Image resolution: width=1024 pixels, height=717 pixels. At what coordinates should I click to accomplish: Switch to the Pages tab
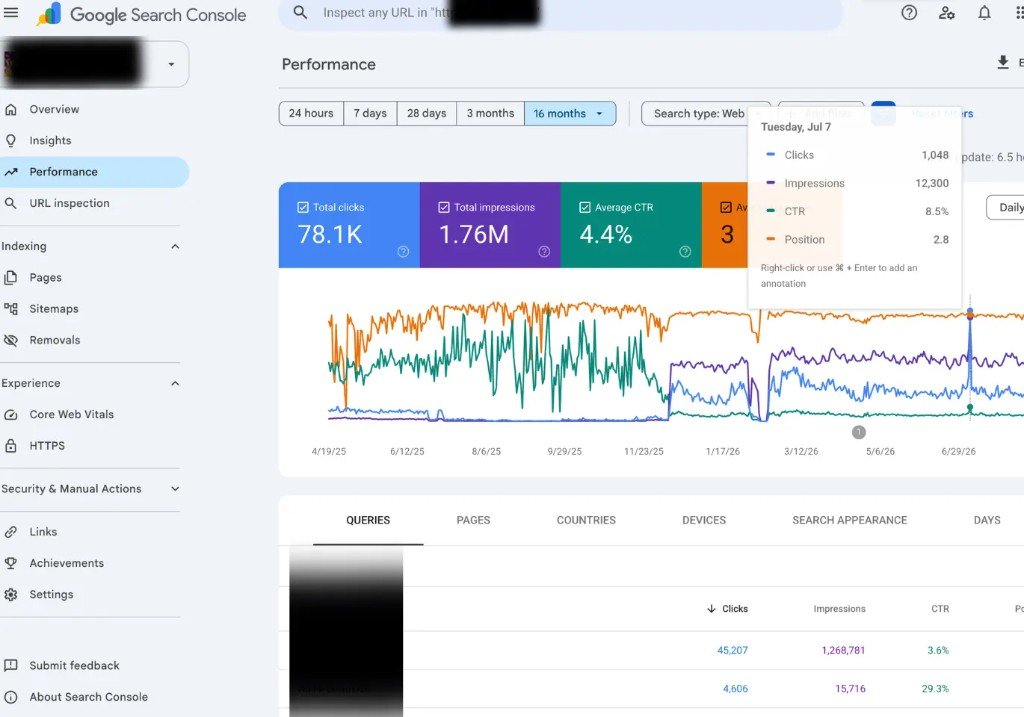pyautogui.click(x=473, y=520)
